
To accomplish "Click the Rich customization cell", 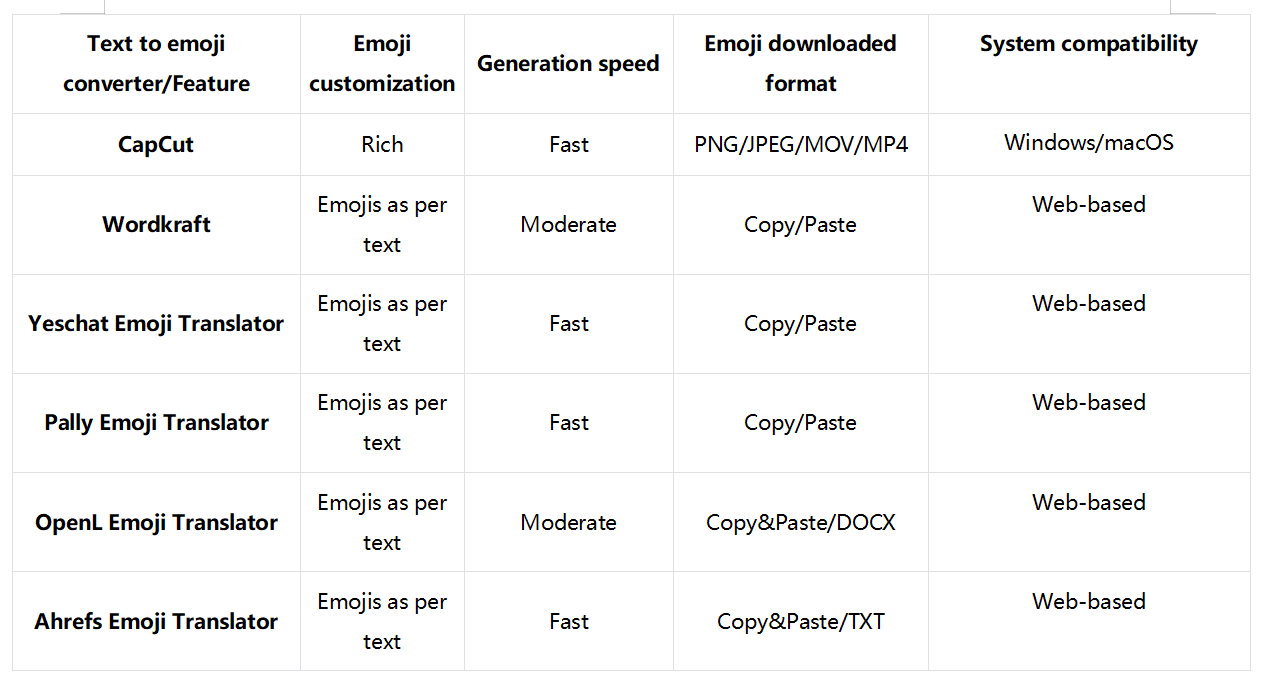I will coord(382,144).
